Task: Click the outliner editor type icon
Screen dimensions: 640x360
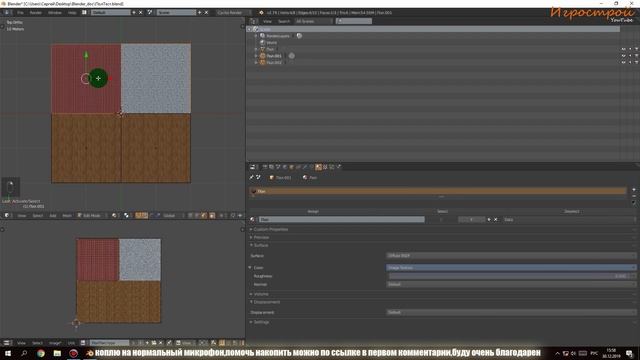Action: [x=253, y=21]
